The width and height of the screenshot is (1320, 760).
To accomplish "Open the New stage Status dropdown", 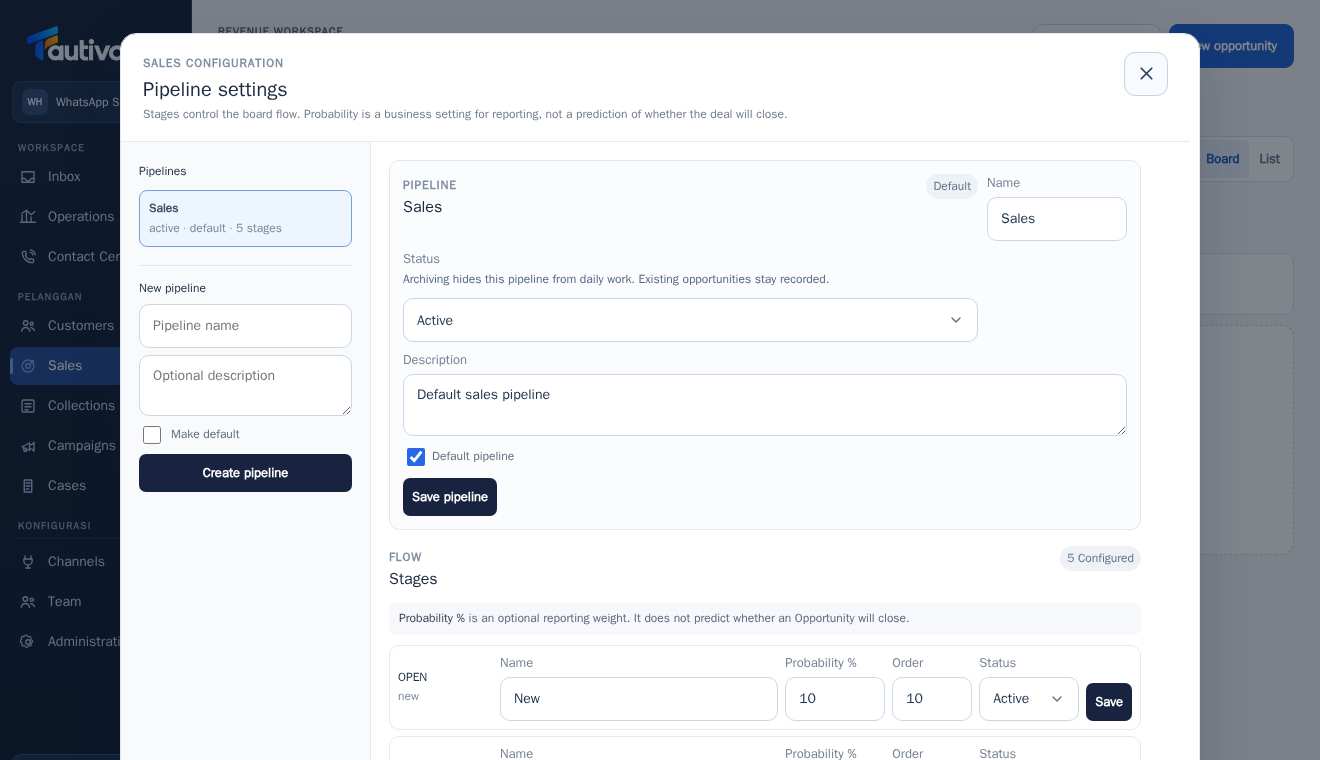I will tap(1029, 699).
